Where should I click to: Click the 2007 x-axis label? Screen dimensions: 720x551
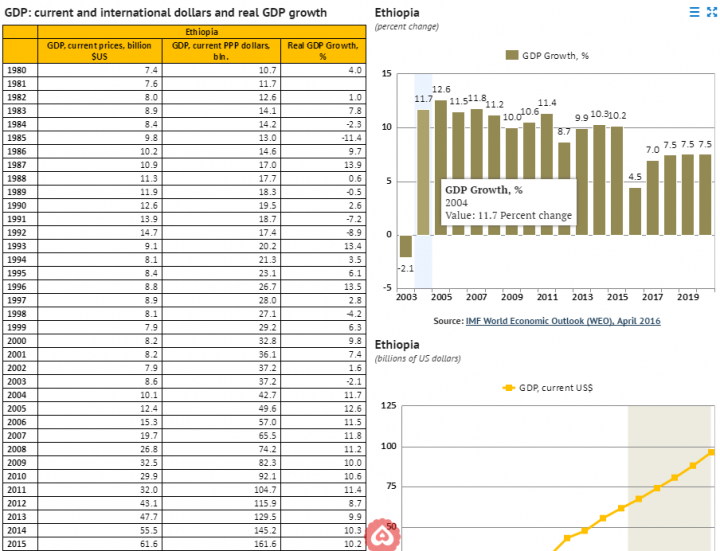point(477,297)
